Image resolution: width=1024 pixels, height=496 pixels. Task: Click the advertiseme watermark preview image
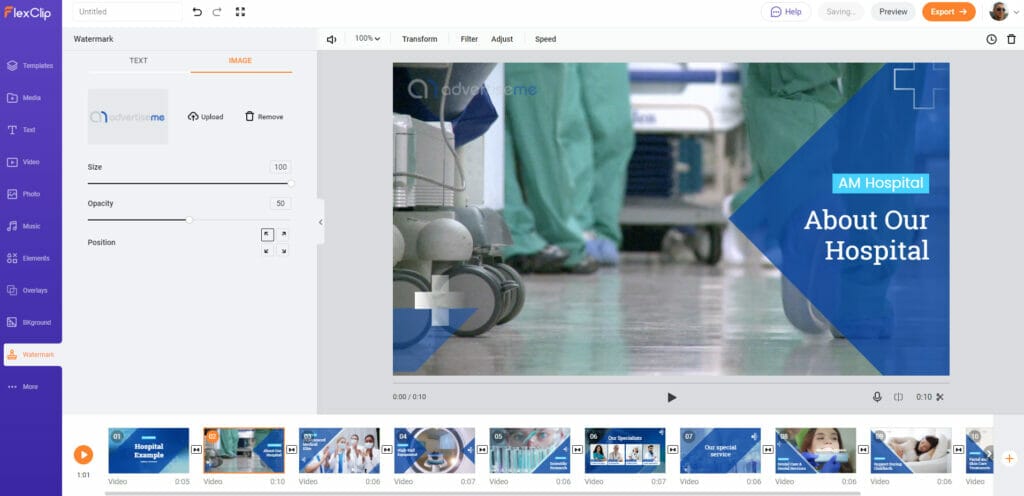(127, 117)
